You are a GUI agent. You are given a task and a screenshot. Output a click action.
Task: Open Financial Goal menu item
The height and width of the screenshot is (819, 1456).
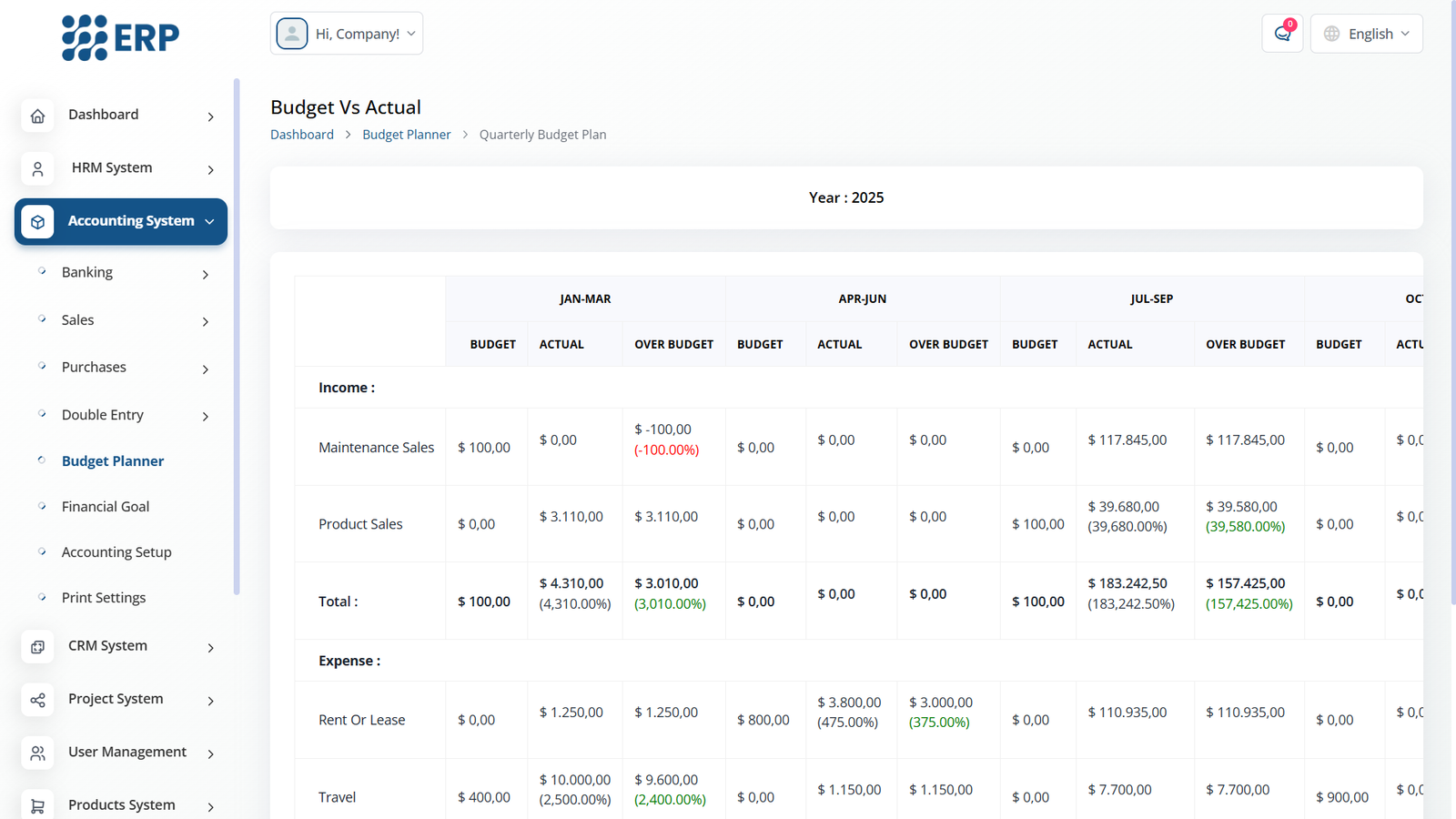tap(106, 507)
